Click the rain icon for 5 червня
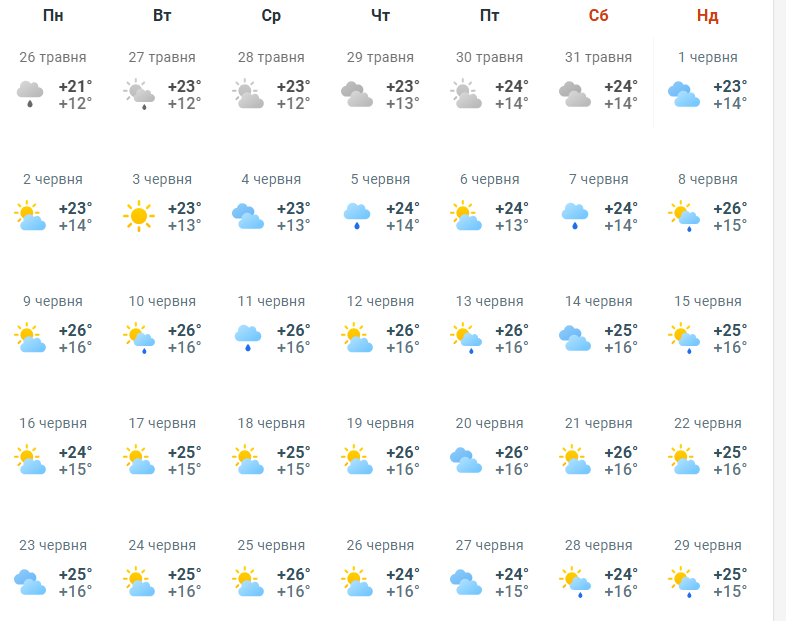Image resolution: width=786 pixels, height=621 pixels. (357, 216)
